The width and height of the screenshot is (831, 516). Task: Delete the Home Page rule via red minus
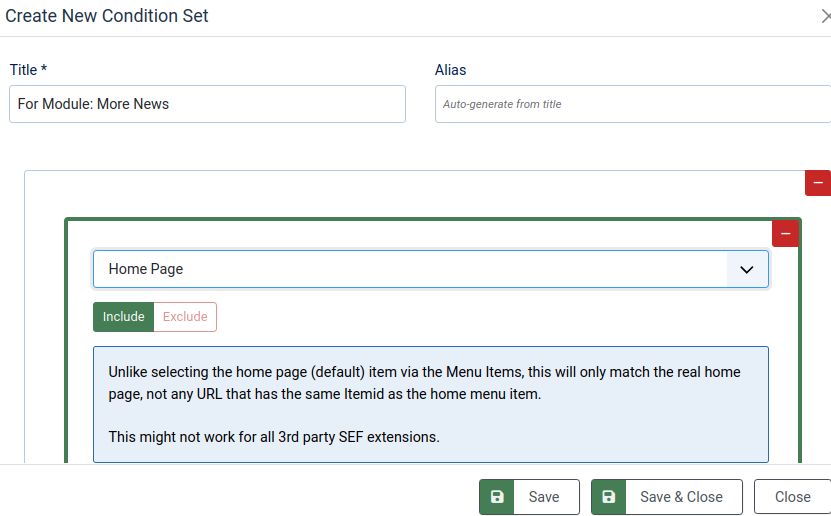(x=785, y=233)
